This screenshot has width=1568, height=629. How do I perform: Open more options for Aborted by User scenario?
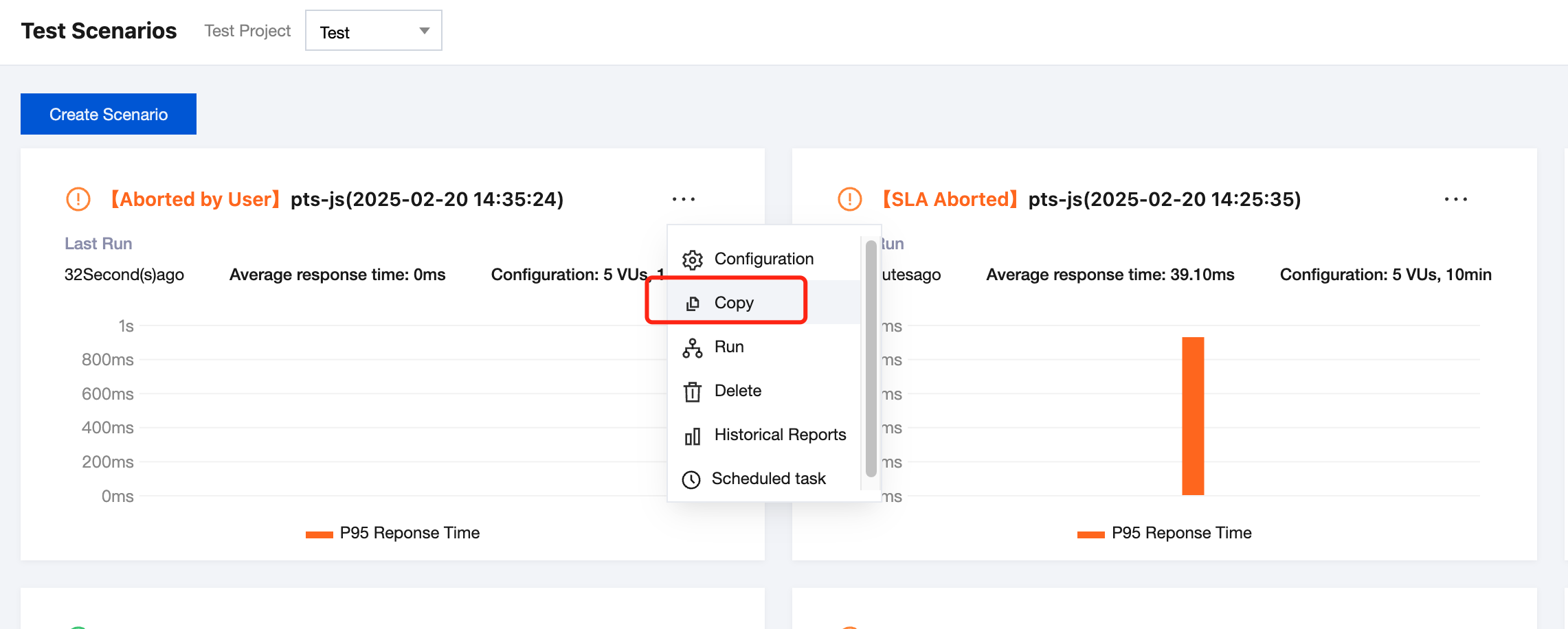[x=684, y=199]
